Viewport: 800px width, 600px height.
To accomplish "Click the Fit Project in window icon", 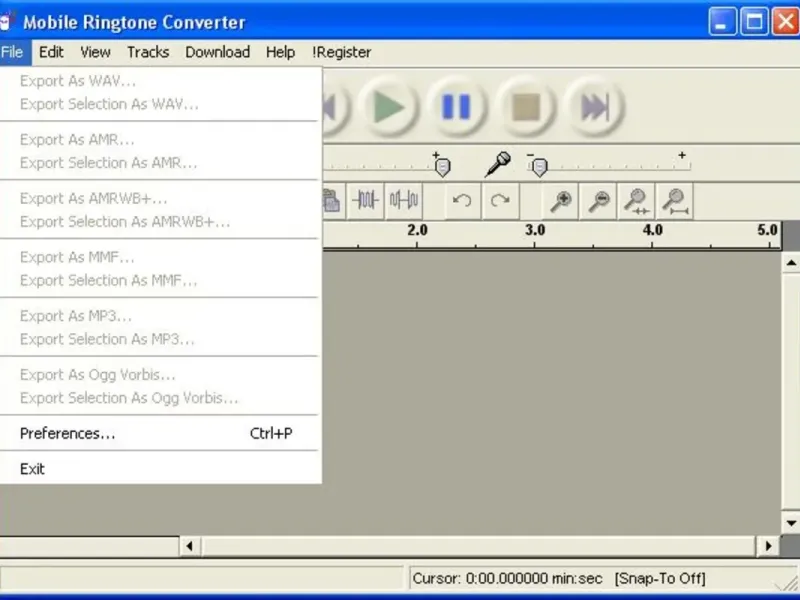I will click(675, 201).
